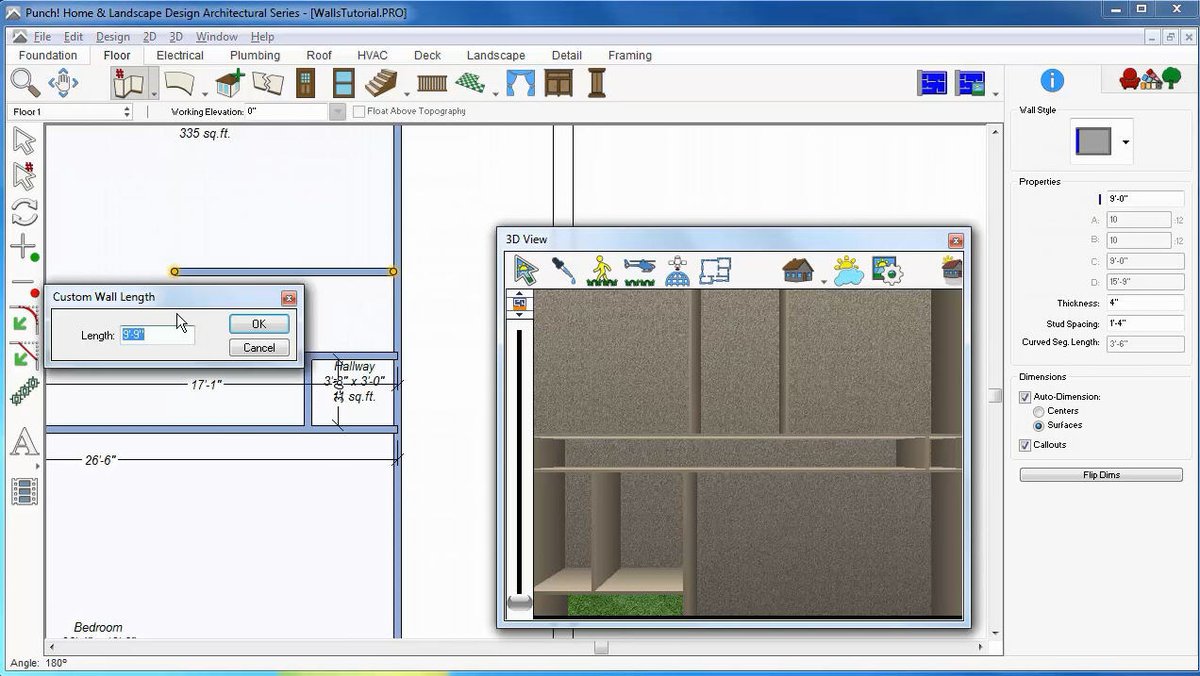Open floor plan outline view in 3D View
This screenshot has width=1200, height=676.
pos(715,270)
